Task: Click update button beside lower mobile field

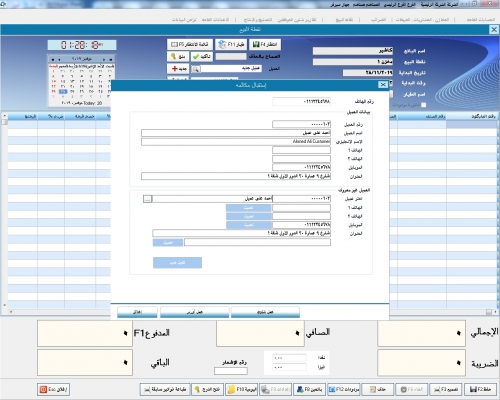Action: click(248, 225)
